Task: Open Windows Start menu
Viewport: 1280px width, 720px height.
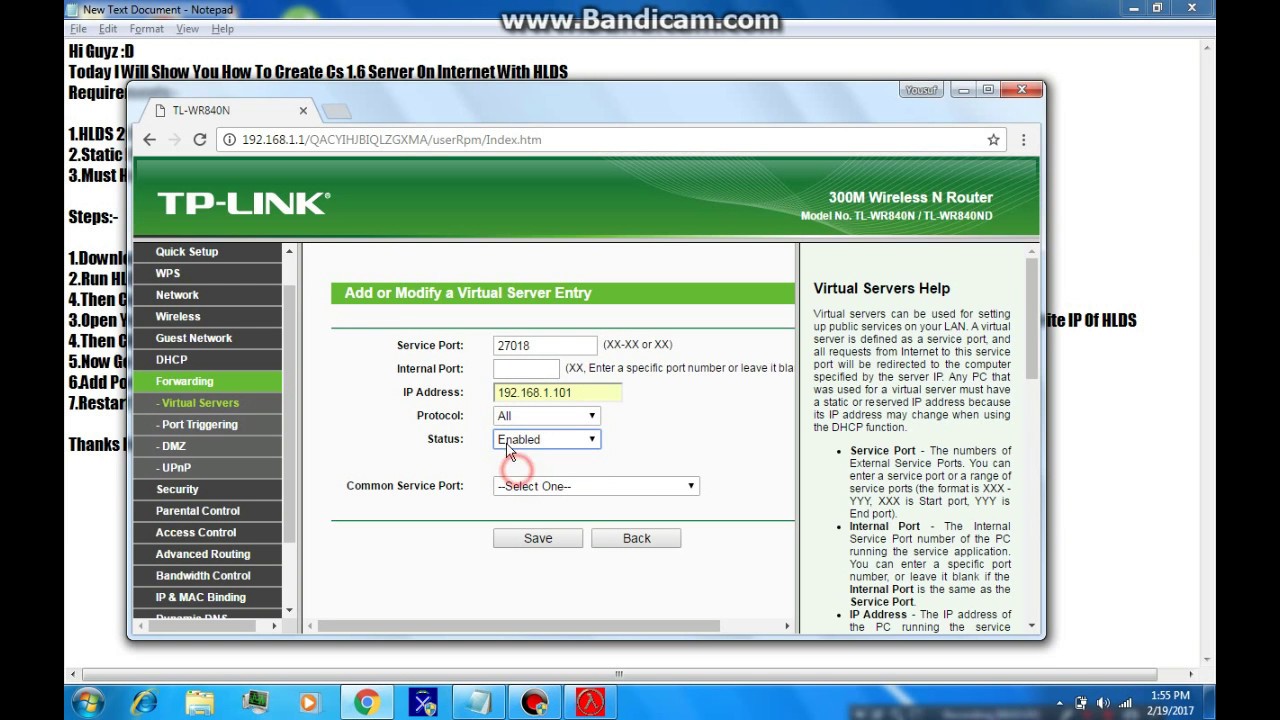Action: point(88,702)
